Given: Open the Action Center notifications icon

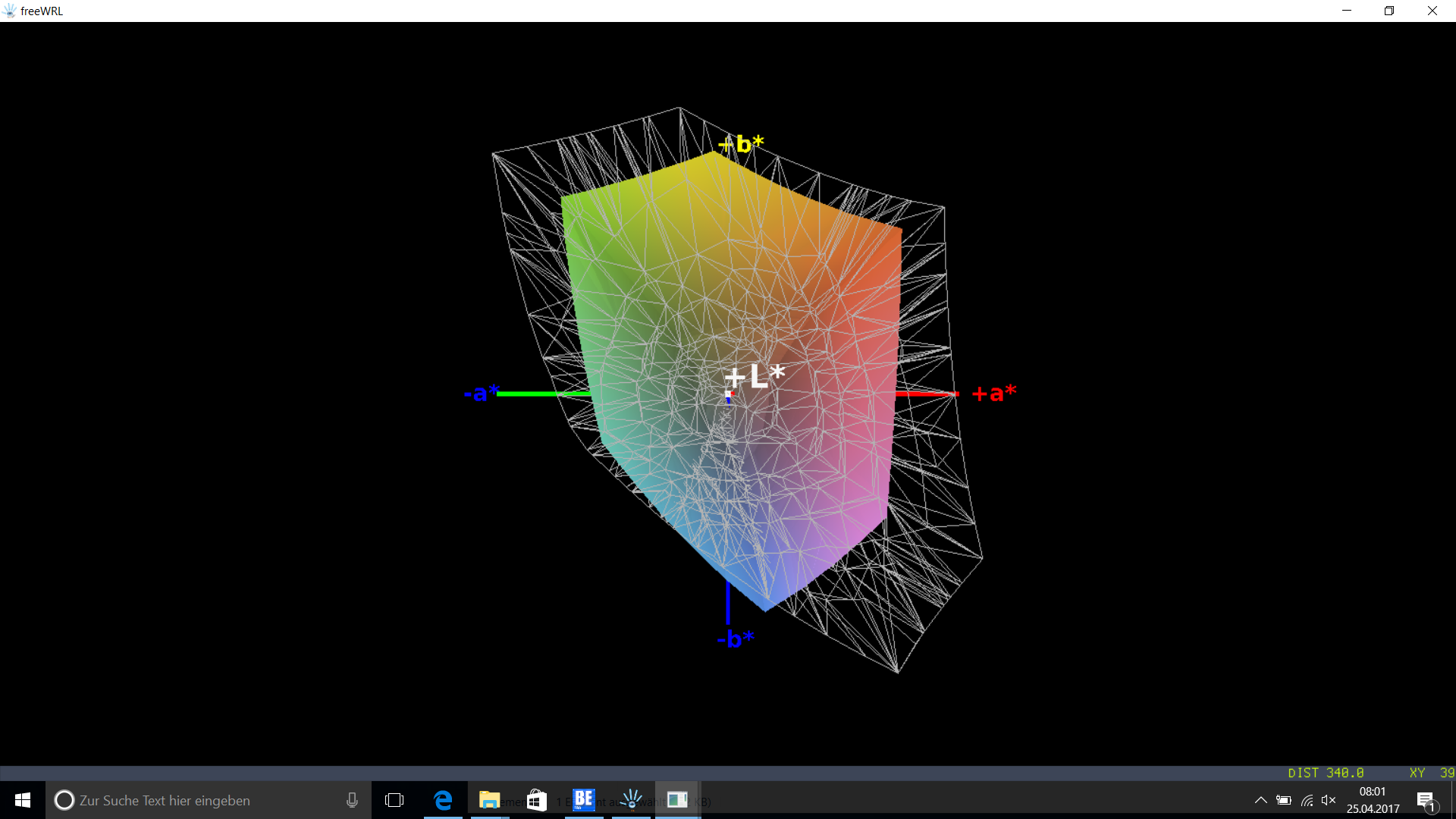Looking at the screenshot, I should [x=1426, y=800].
